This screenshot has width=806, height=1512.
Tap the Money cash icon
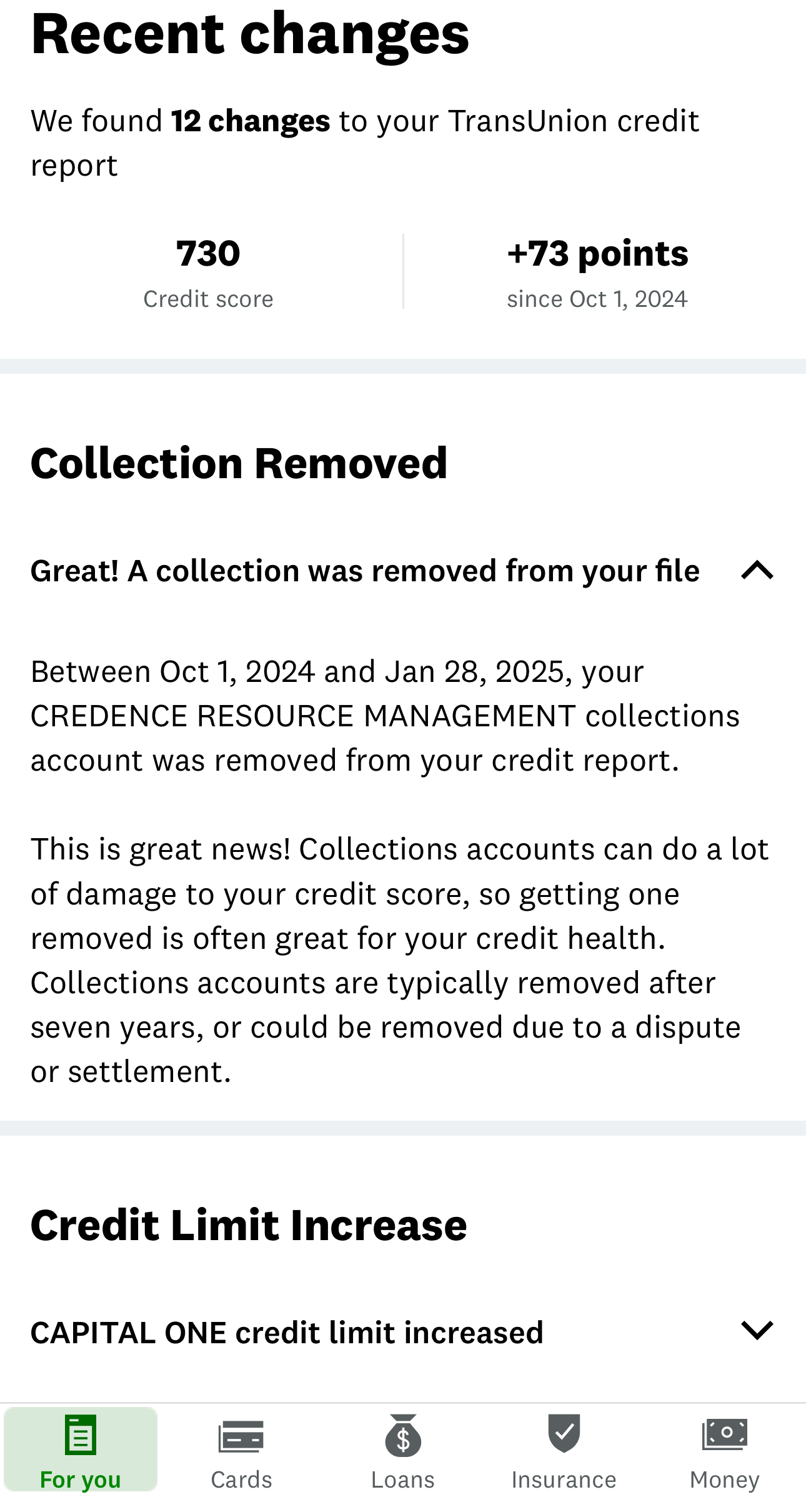725,1434
